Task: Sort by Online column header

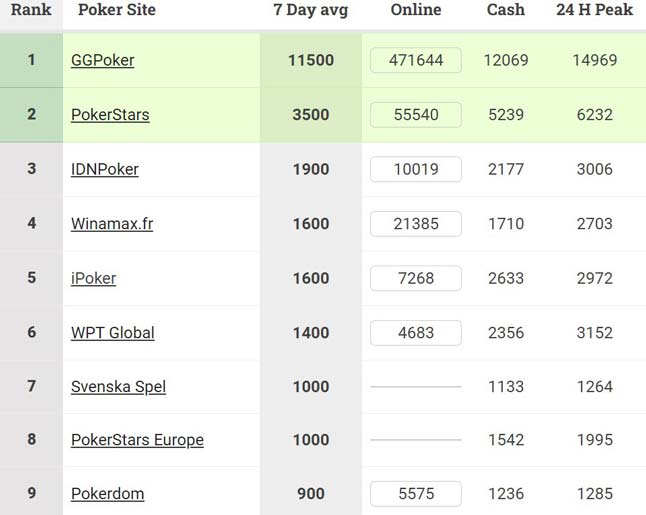Action: [416, 10]
